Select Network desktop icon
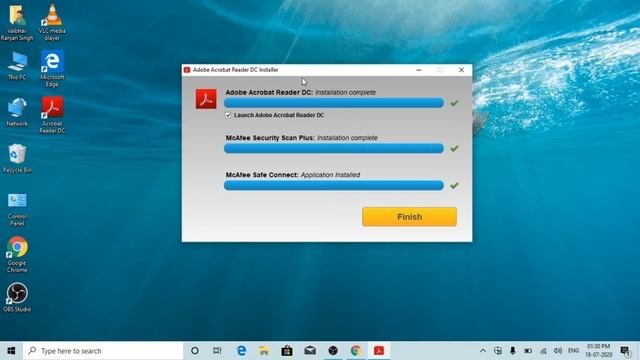 click(17, 112)
